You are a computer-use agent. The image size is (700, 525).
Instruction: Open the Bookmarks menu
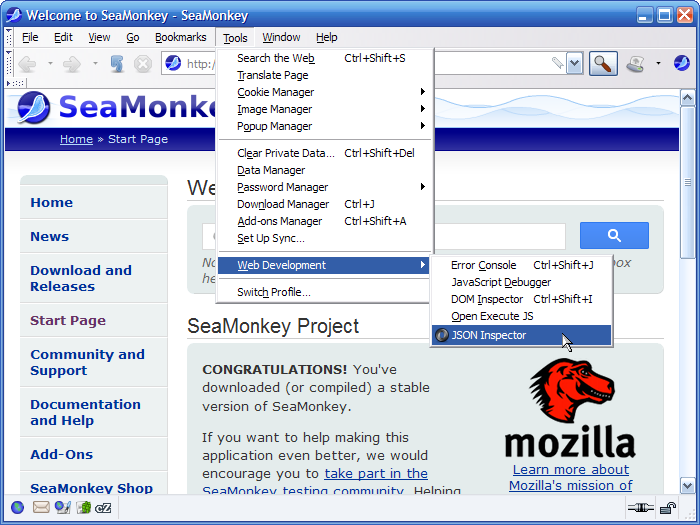pos(180,38)
